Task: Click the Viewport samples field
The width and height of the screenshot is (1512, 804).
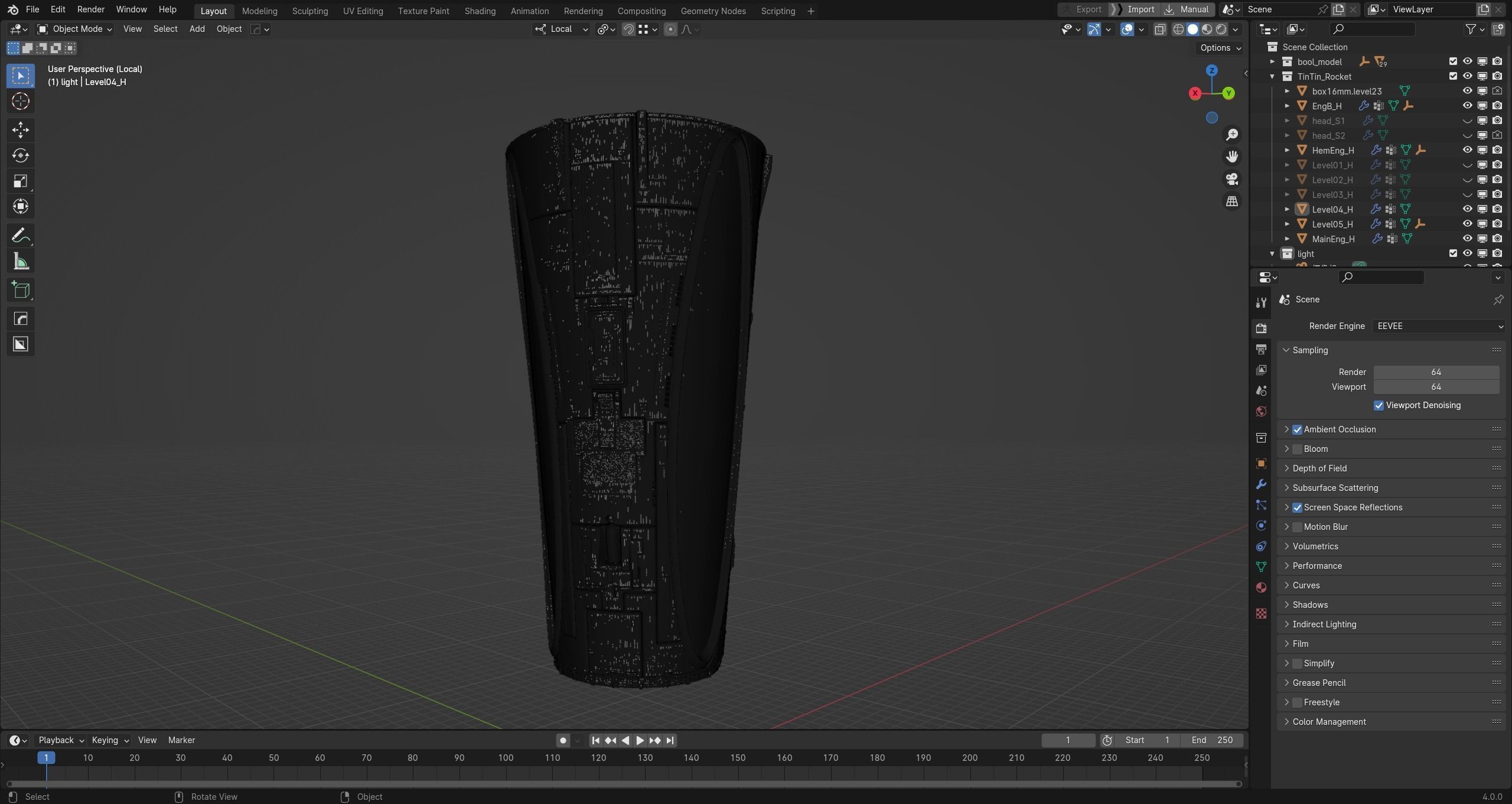Action: tap(1436, 387)
